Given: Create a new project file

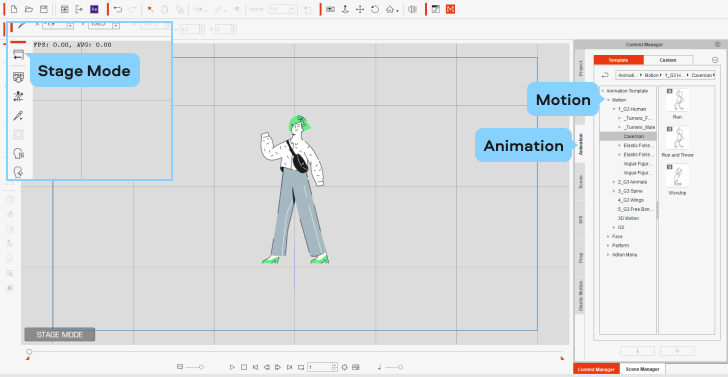Looking at the screenshot, I should coord(14,9).
